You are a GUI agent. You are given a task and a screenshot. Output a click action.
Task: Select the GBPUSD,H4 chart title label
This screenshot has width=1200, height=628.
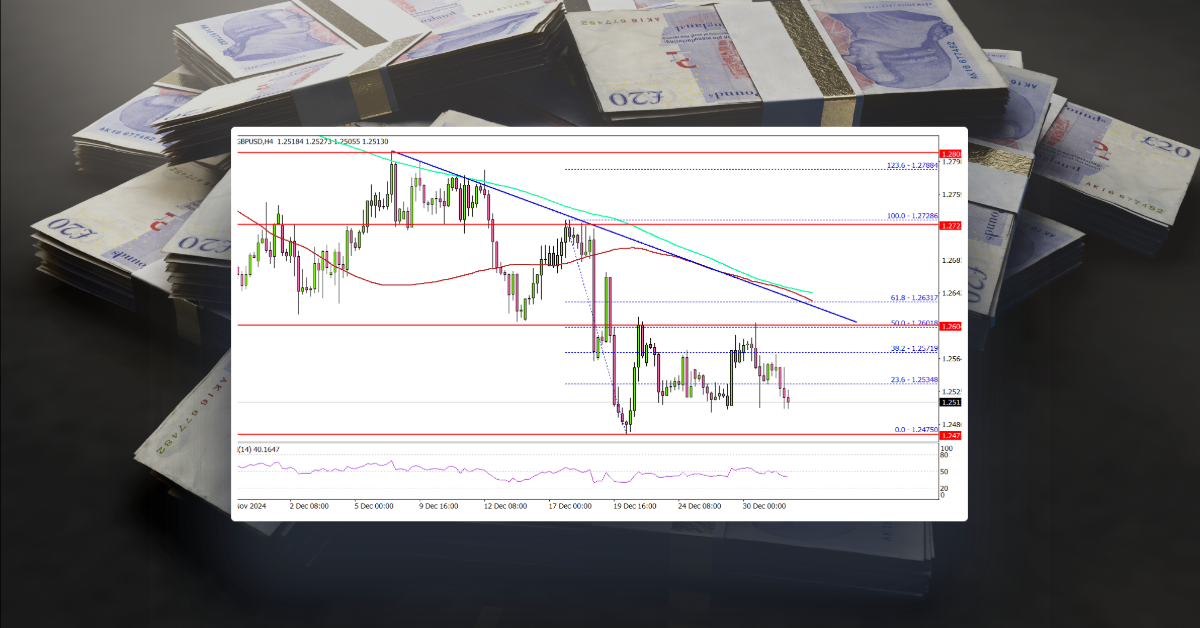tap(256, 141)
